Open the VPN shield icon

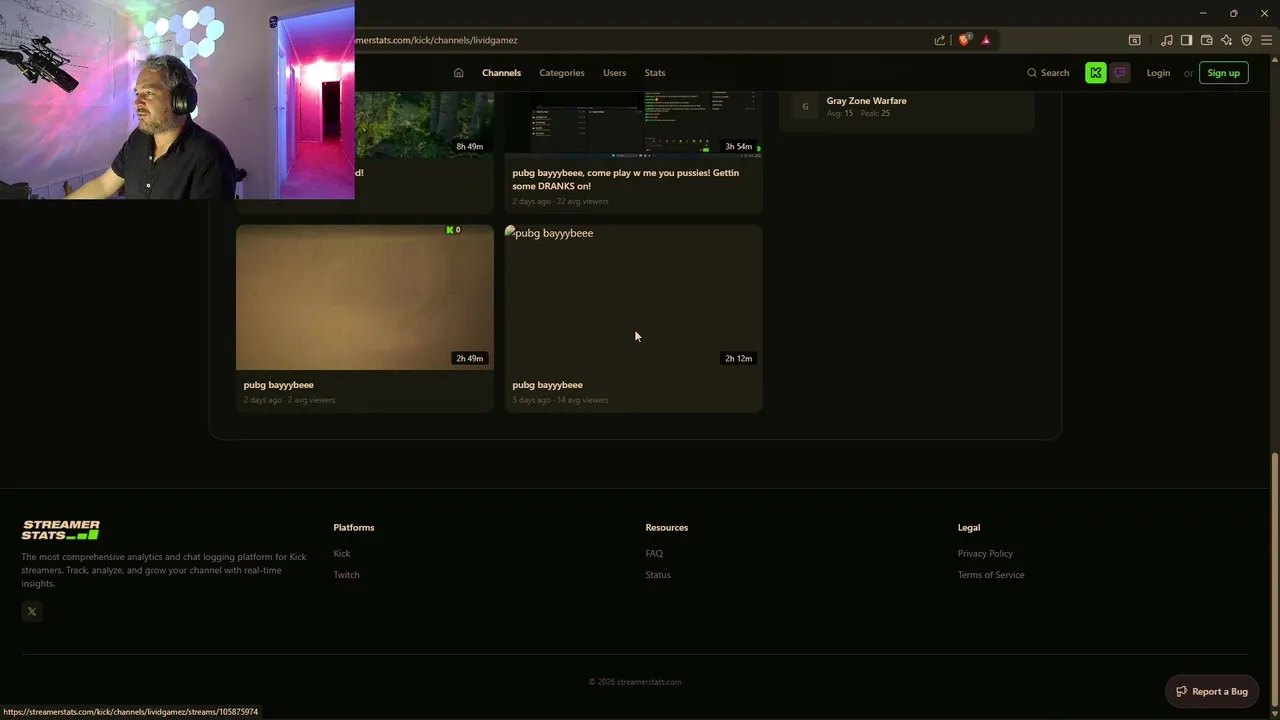tap(1246, 40)
